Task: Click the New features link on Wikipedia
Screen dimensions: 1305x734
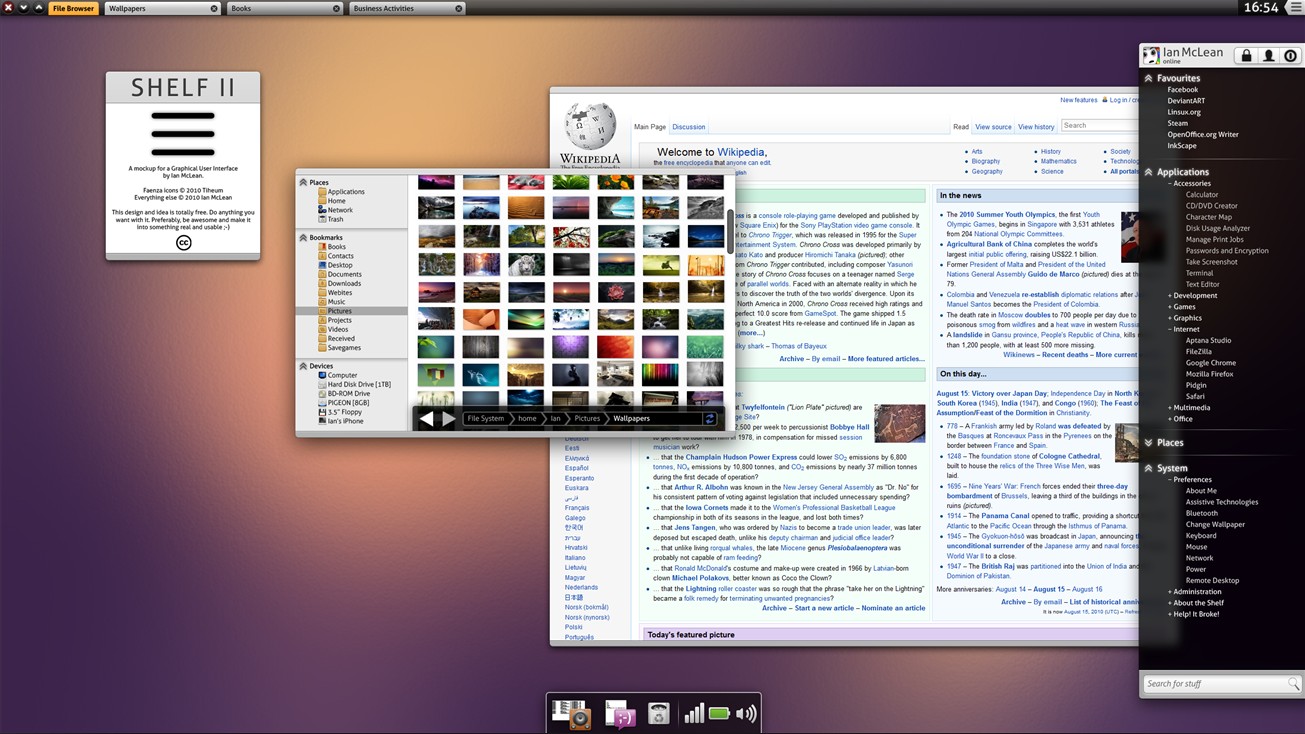Action: click(x=1078, y=100)
